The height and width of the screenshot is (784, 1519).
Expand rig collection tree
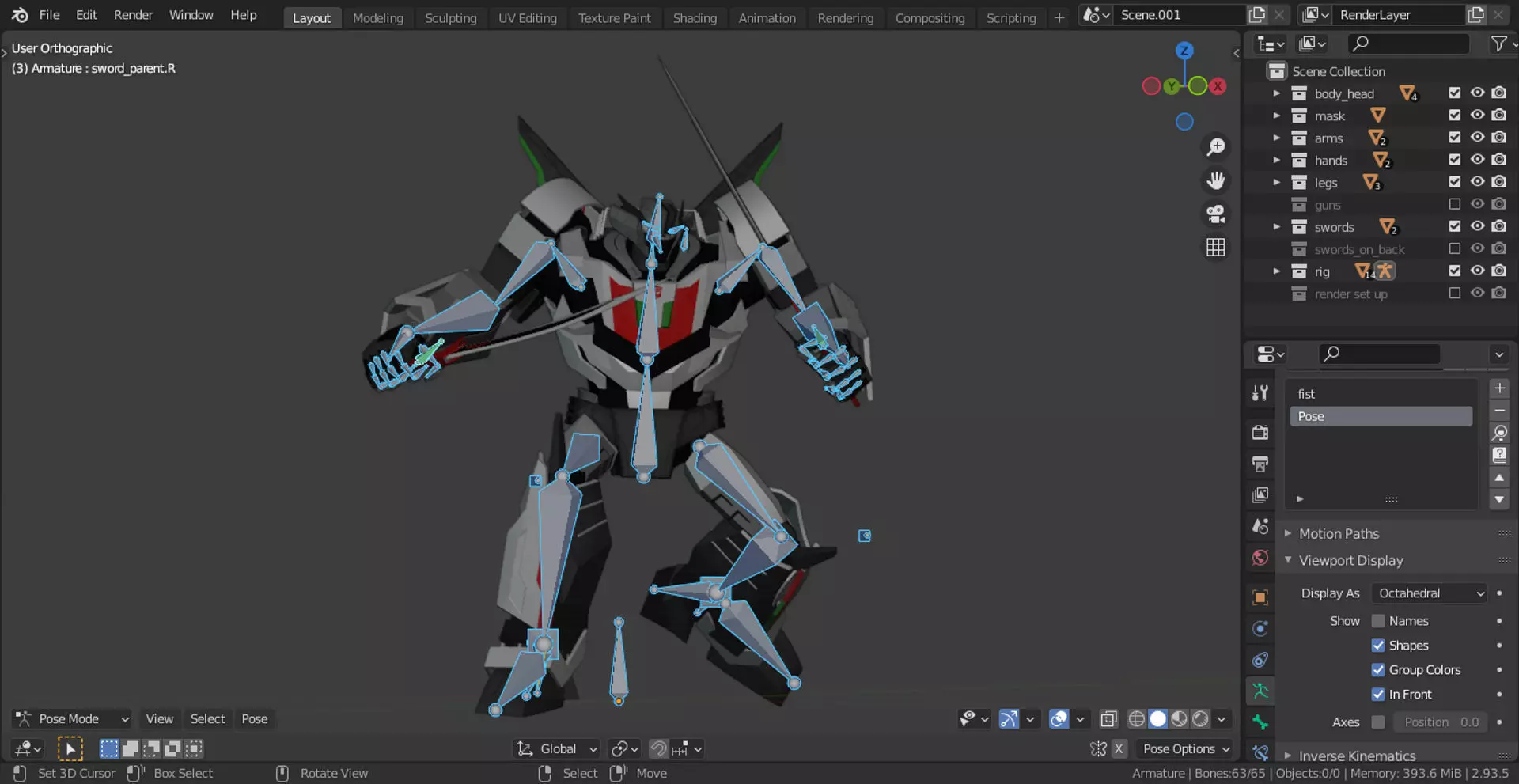point(1276,271)
